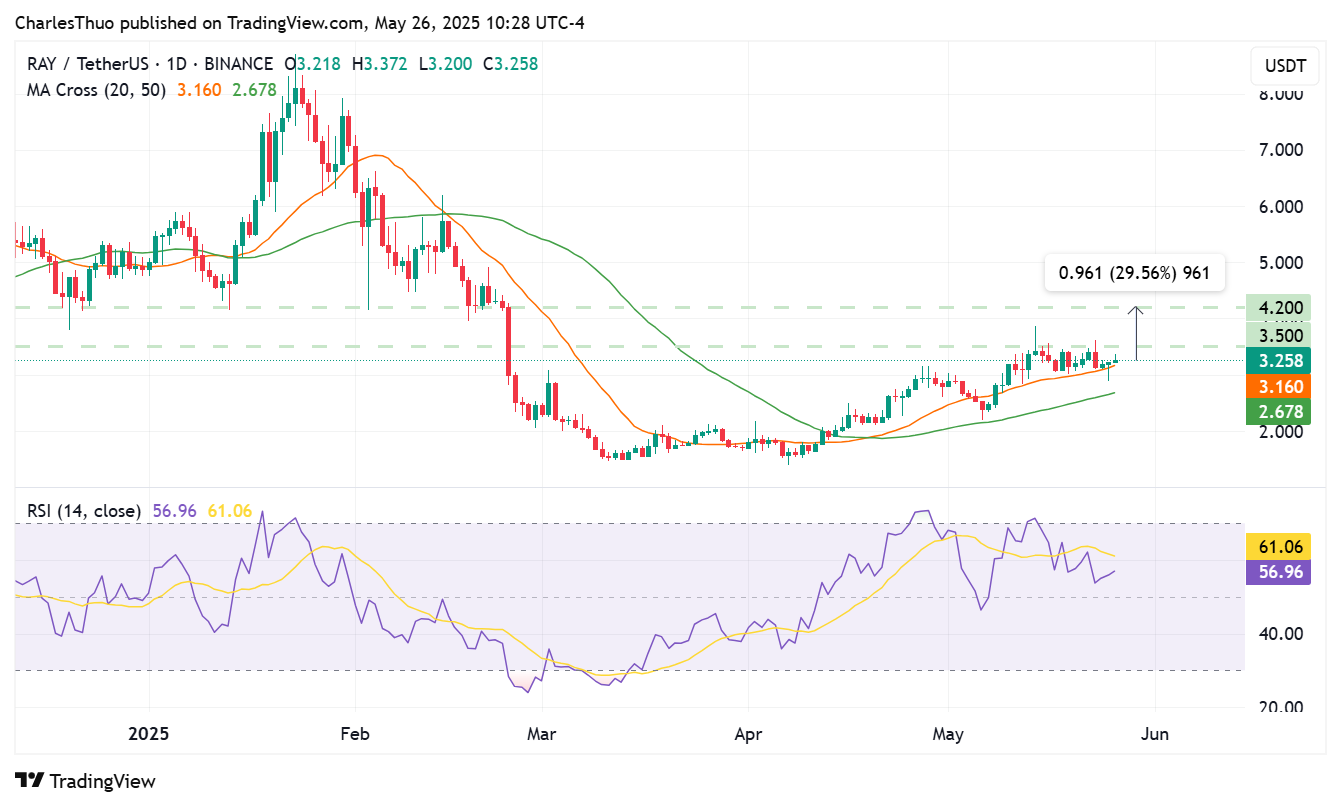This screenshot has width=1341, height=807.
Task: Click the 2025 label on the time axis
Action: click(148, 734)
